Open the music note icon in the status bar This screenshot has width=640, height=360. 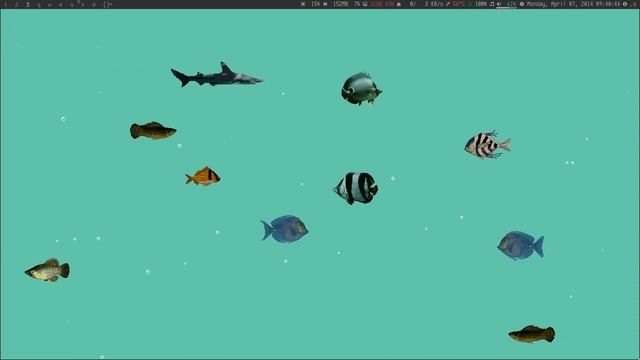(492, 4)
